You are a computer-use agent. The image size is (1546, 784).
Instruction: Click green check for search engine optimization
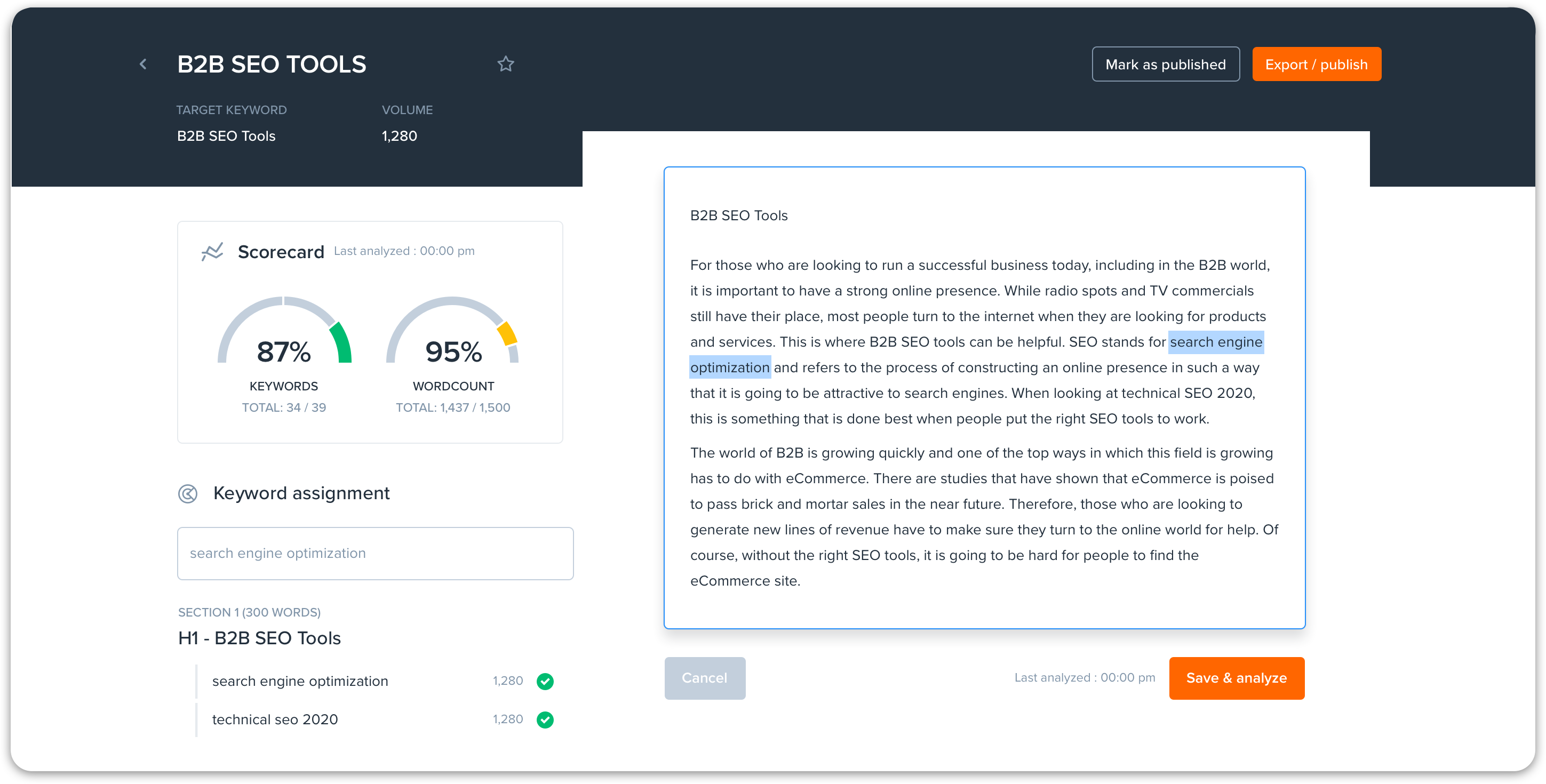[x=545, y=682]
